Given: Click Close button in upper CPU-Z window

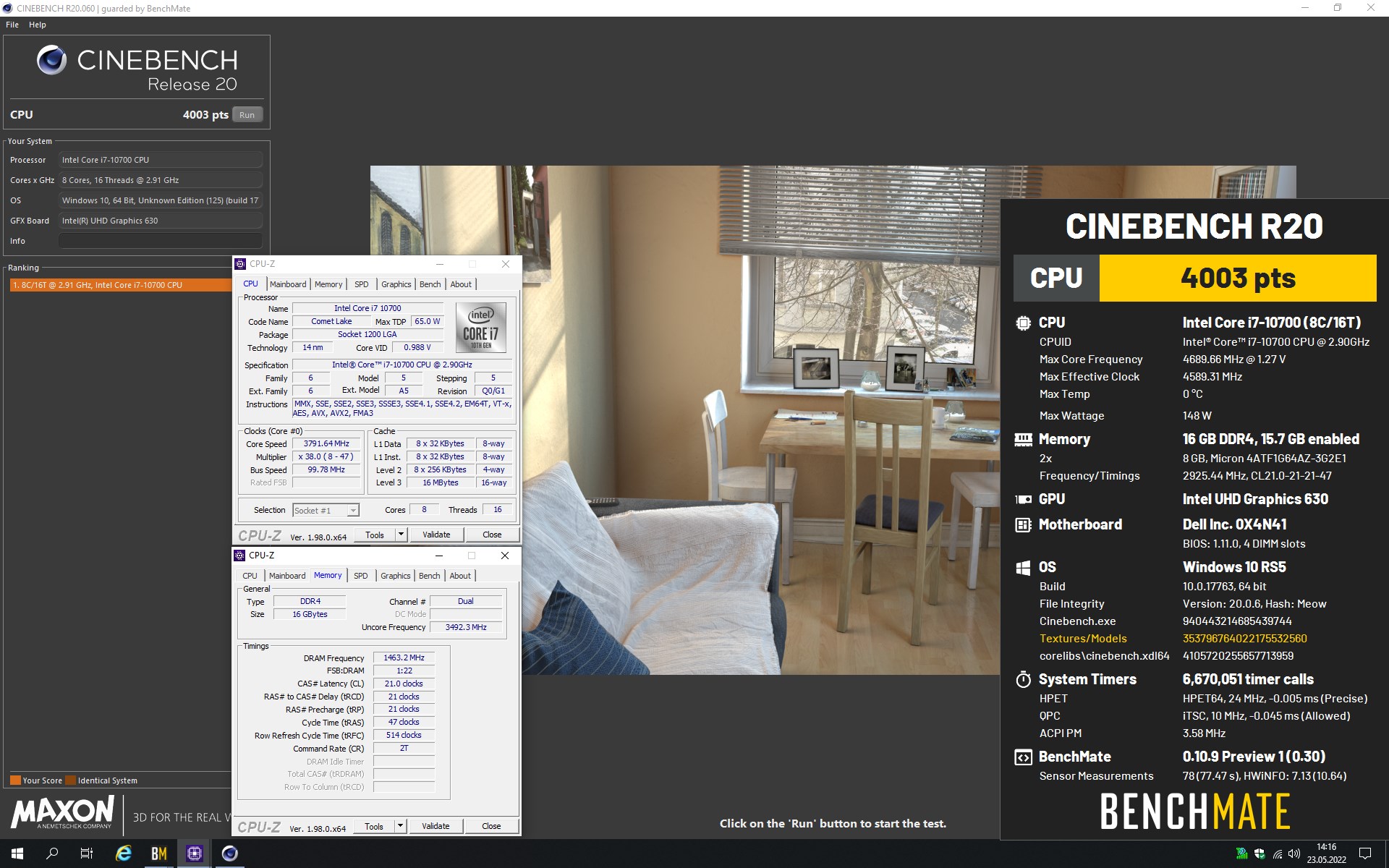Looking at the screenshot, I should pyautogui.click(x=492, y=535).
